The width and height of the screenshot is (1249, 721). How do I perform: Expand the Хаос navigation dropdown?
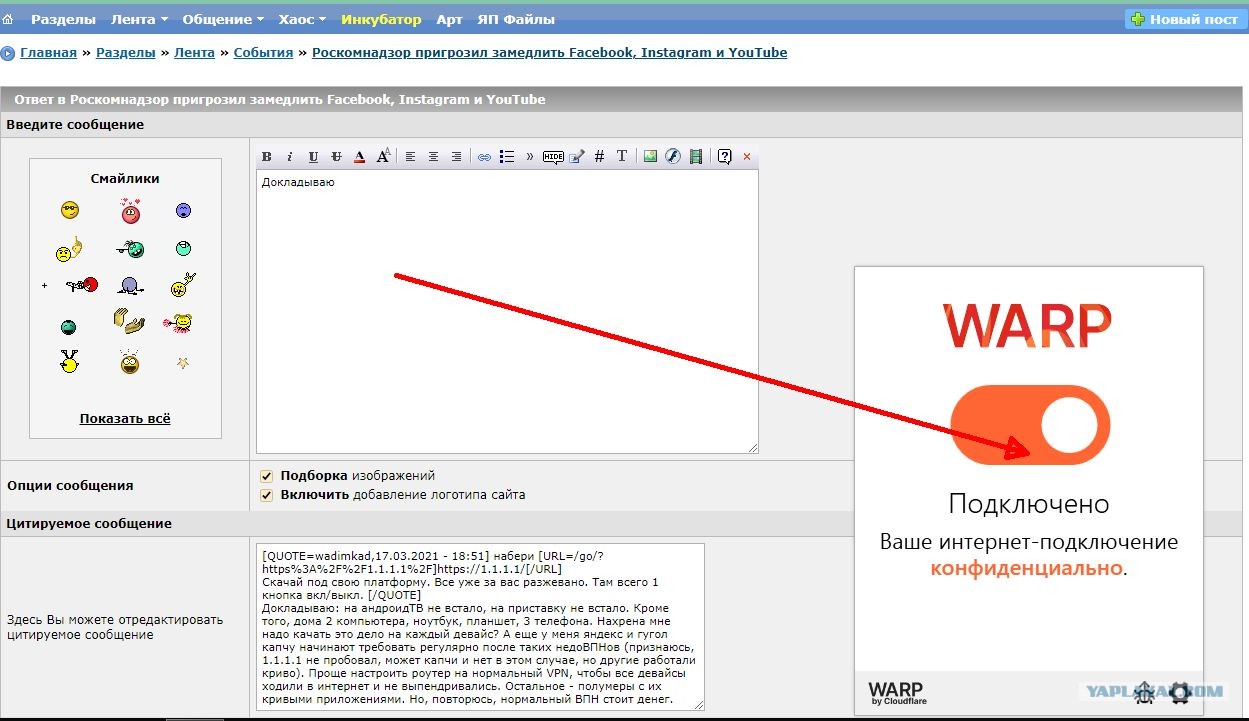click(302, 19)
